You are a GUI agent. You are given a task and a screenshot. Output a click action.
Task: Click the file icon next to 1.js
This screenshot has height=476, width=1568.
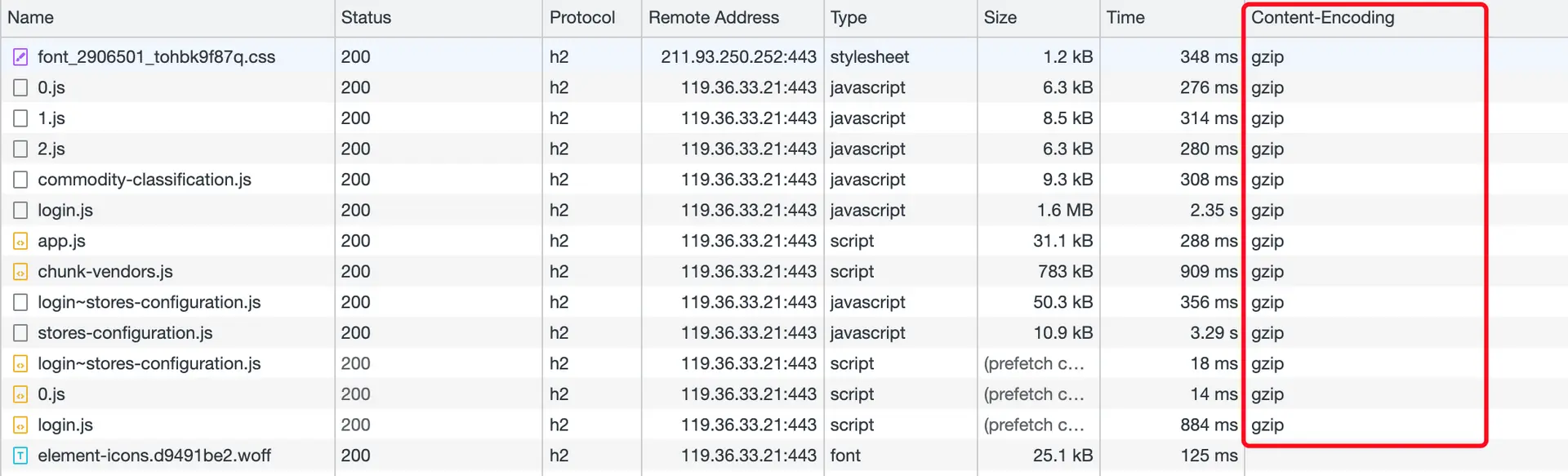pos(20,118)
